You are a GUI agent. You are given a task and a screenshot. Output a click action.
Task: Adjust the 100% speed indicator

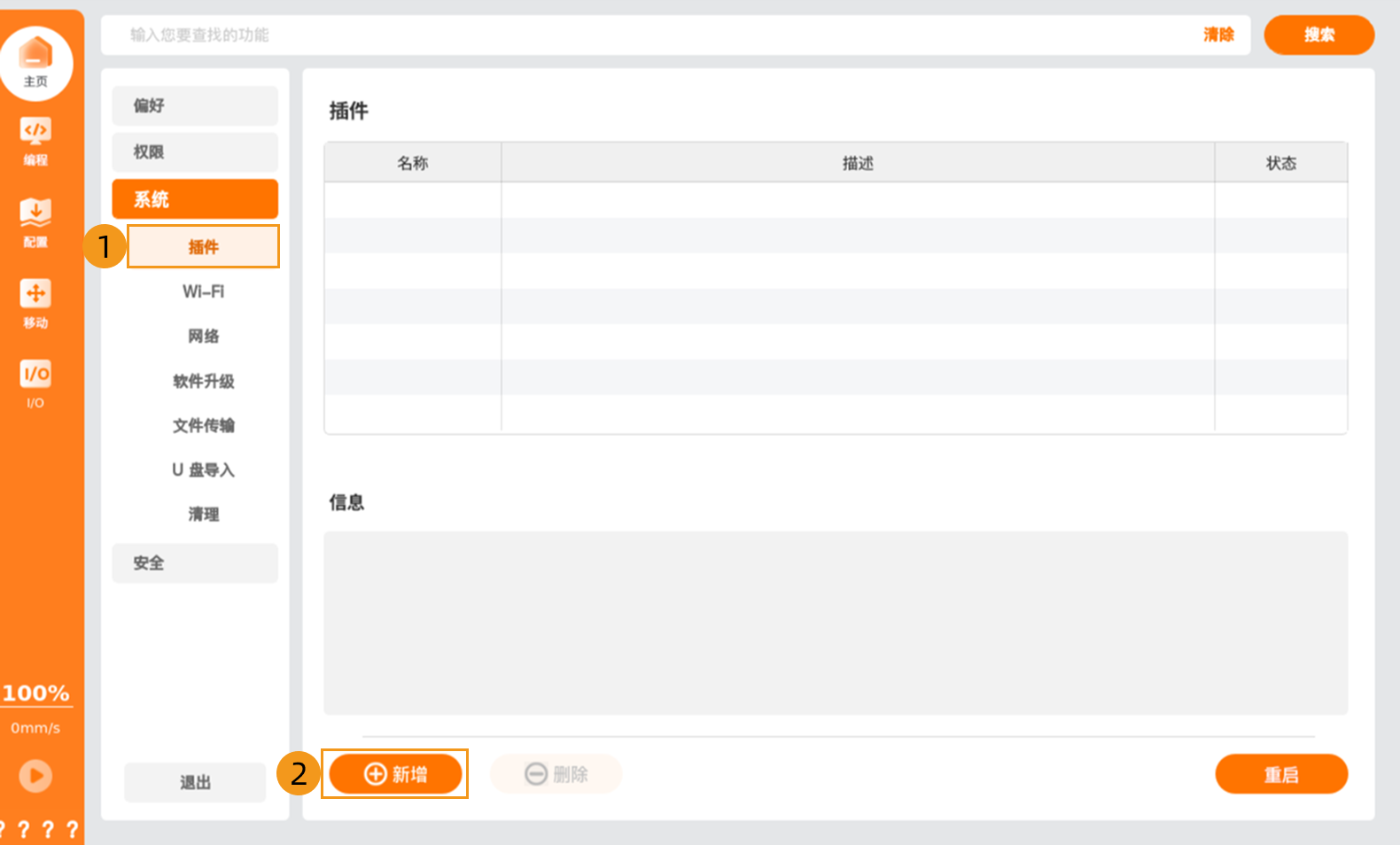click(x=35, y=693)
